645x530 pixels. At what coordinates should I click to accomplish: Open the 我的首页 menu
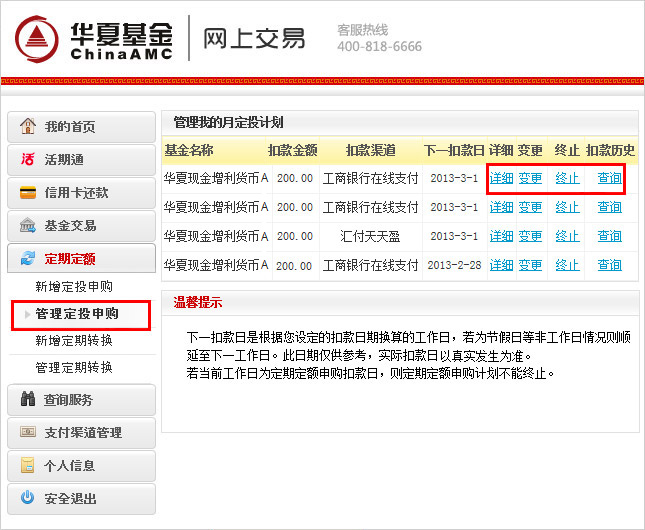point(81,127)
